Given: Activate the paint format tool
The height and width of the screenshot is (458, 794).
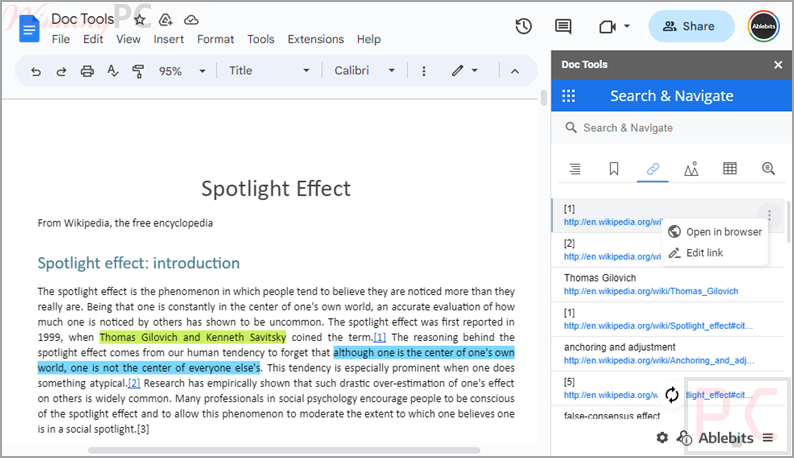Looking at the screenshot, I should [138, 71].
